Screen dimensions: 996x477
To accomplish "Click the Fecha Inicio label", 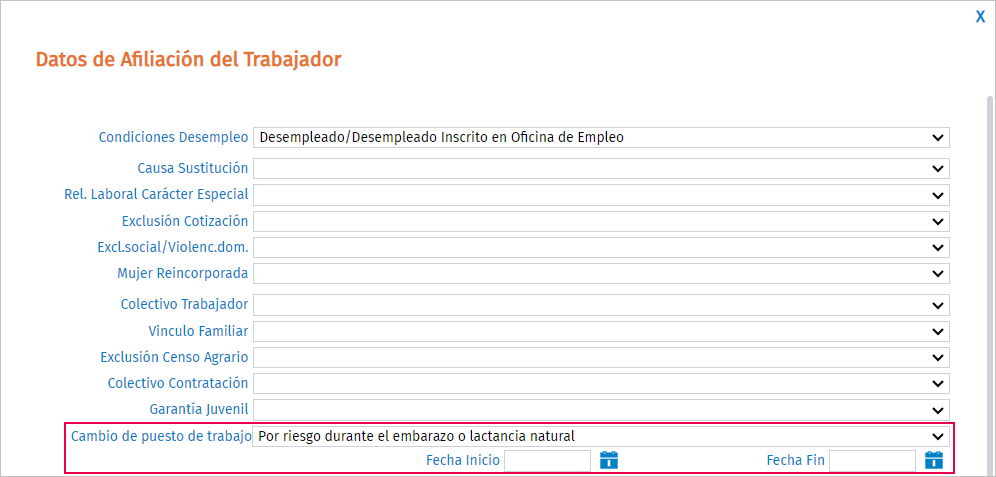I will 463,460.
